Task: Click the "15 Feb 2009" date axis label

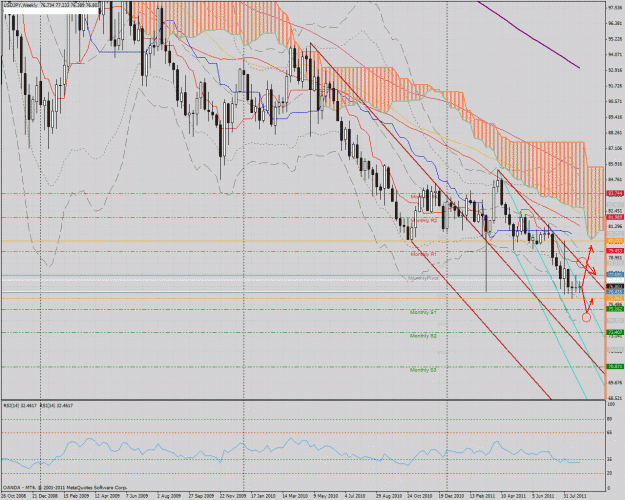Action: tap(76, 496)
